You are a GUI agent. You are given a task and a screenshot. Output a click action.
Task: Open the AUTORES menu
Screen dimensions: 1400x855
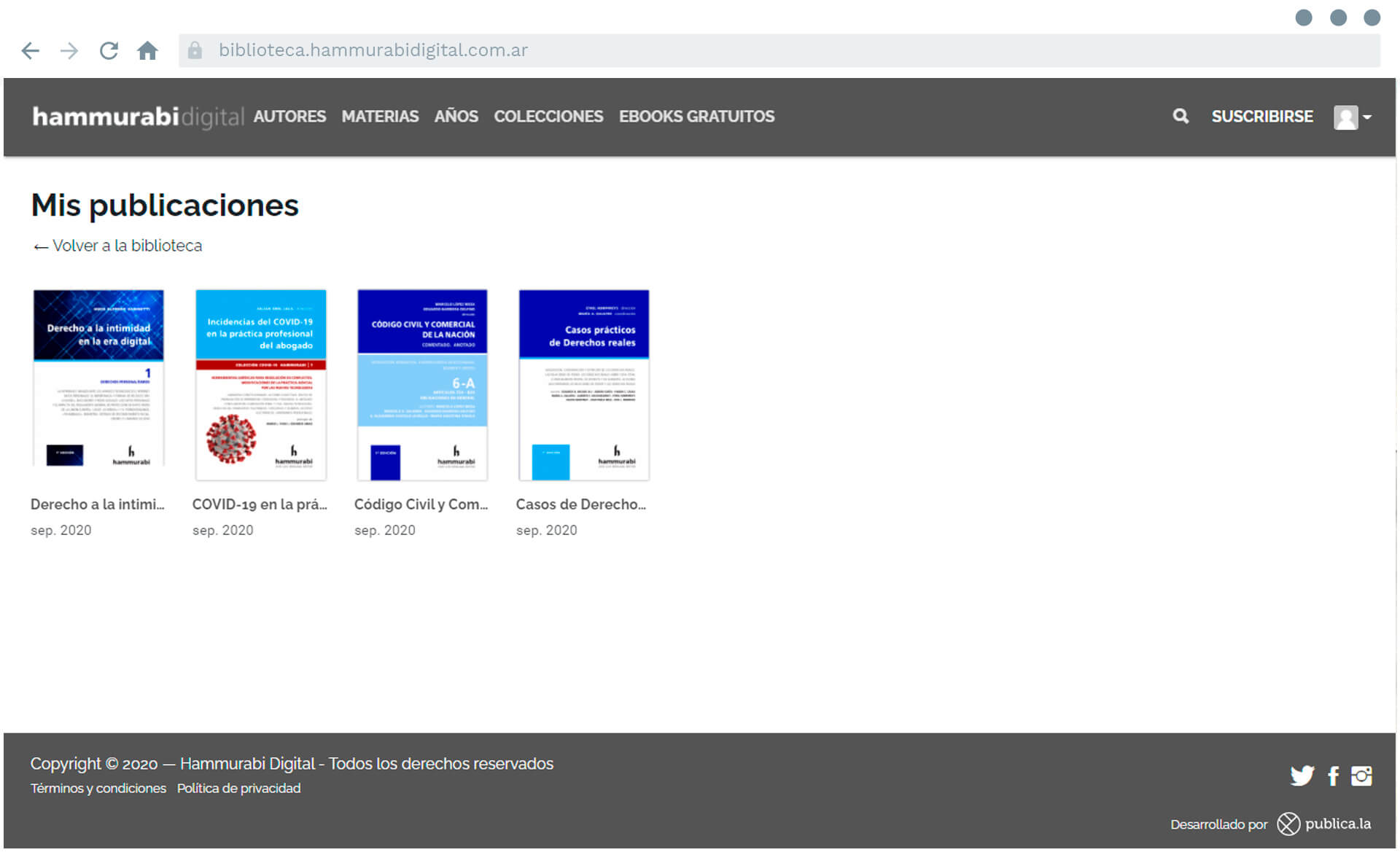(x=289, y=117)
